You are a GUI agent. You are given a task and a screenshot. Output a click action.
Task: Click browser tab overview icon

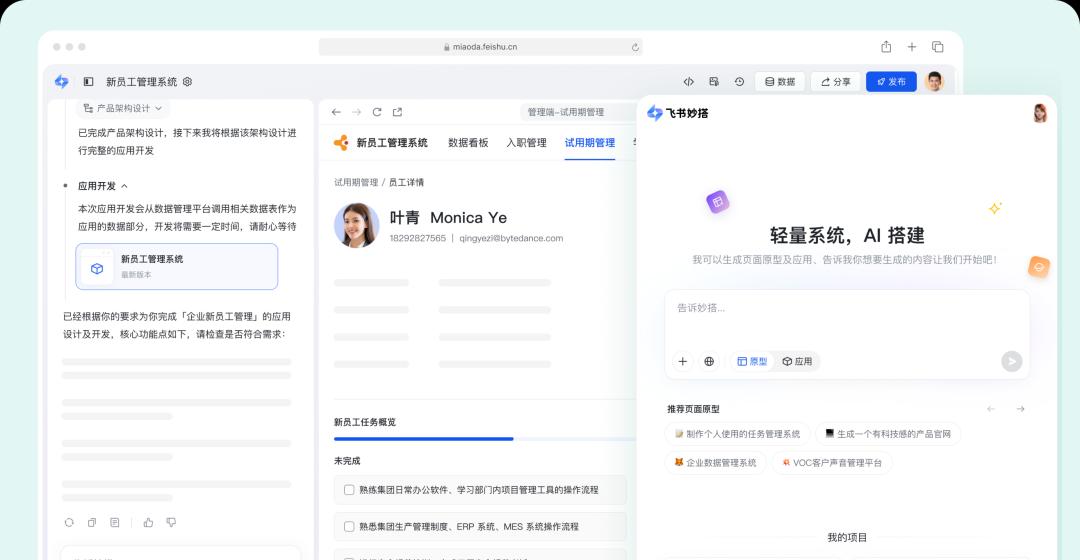click(937, 47)
